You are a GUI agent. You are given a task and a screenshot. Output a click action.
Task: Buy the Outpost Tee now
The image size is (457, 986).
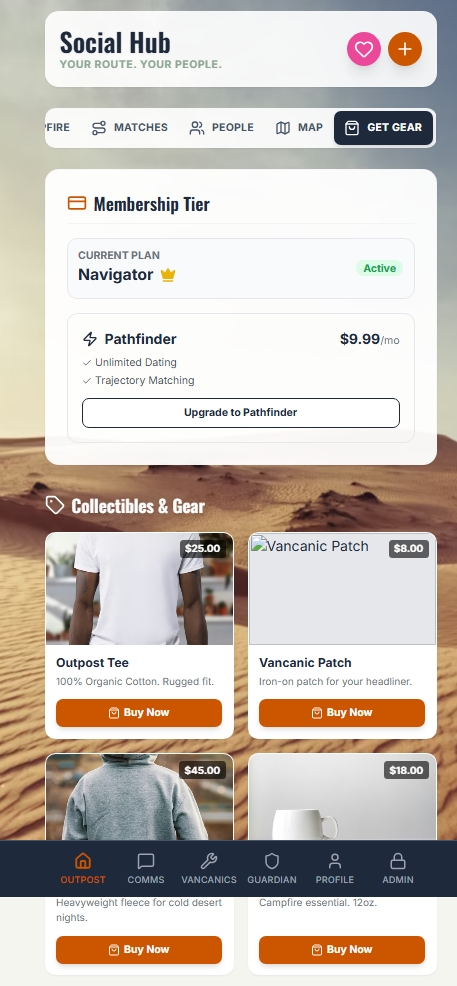(x=139, y=712)
